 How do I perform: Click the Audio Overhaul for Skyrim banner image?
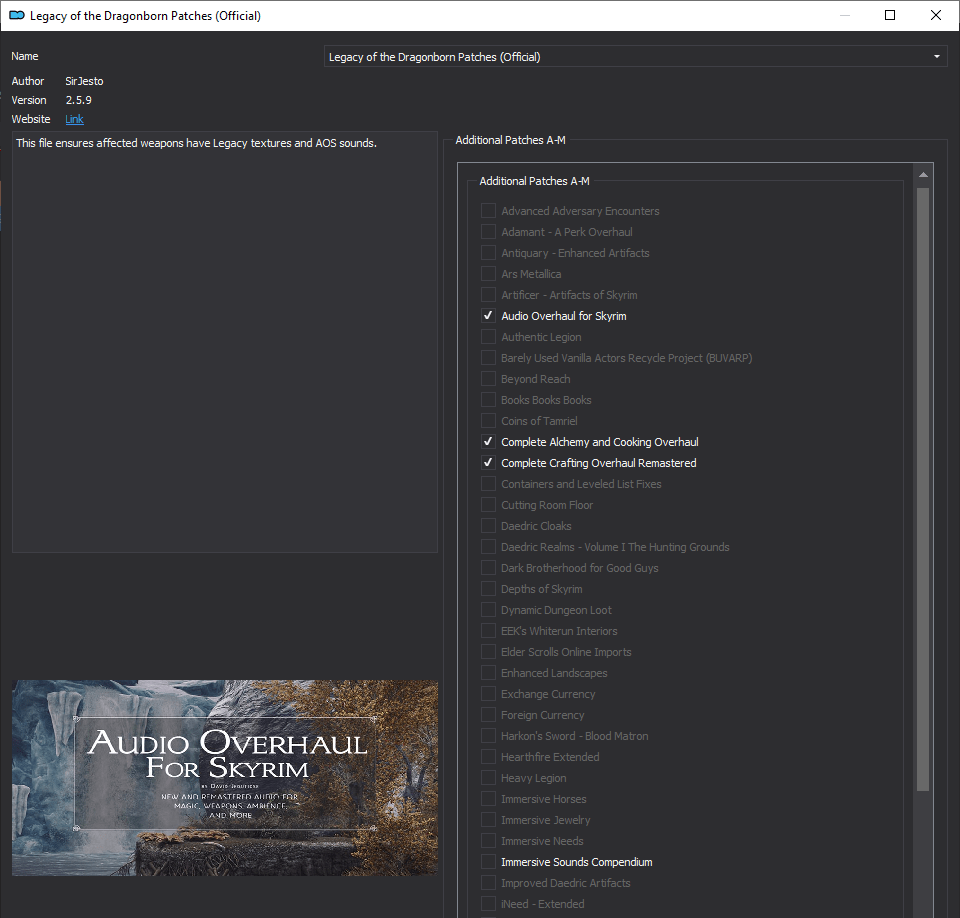(x=225, y=777)
